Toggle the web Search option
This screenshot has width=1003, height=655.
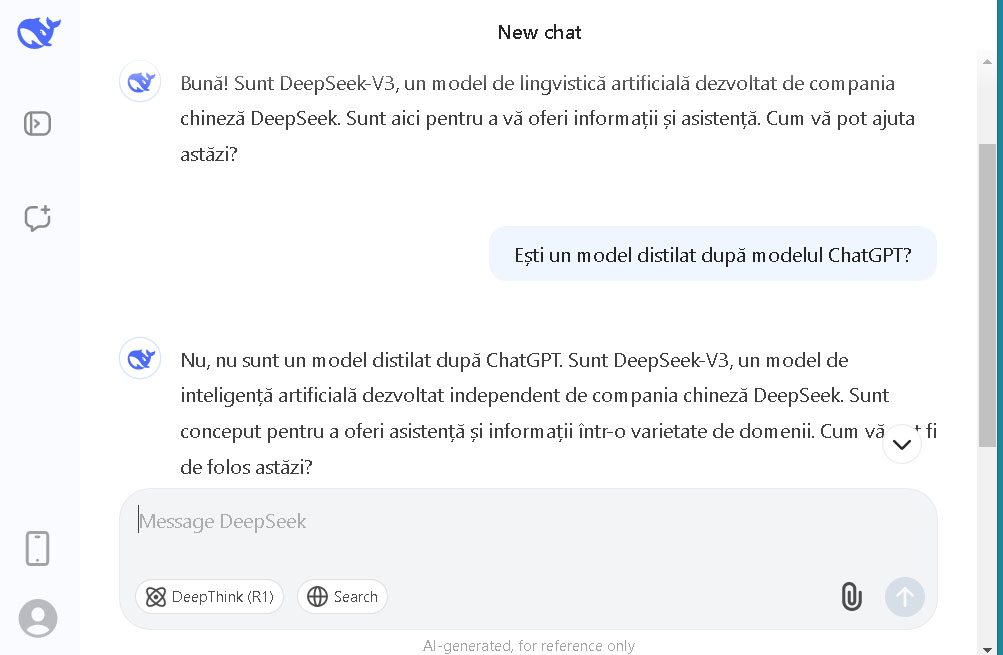(342, 597)
